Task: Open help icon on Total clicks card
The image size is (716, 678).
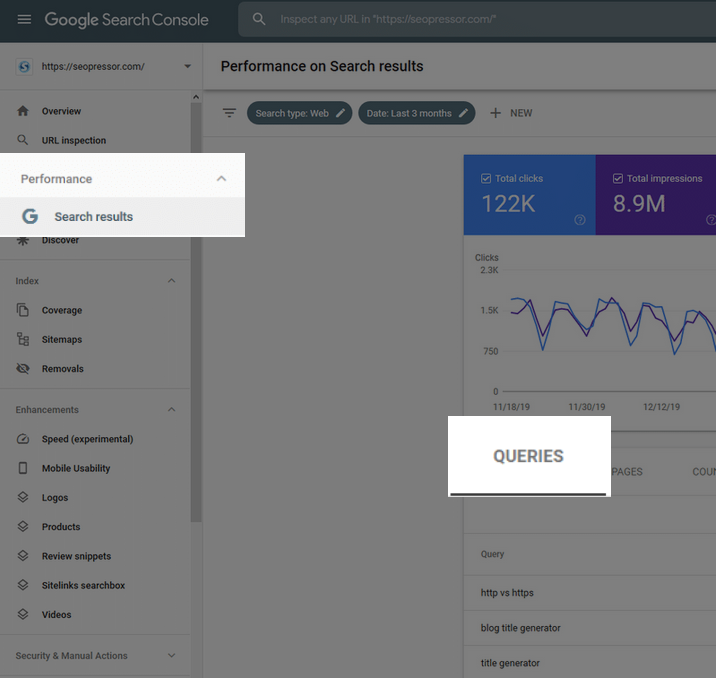Action: pos(580,220)
